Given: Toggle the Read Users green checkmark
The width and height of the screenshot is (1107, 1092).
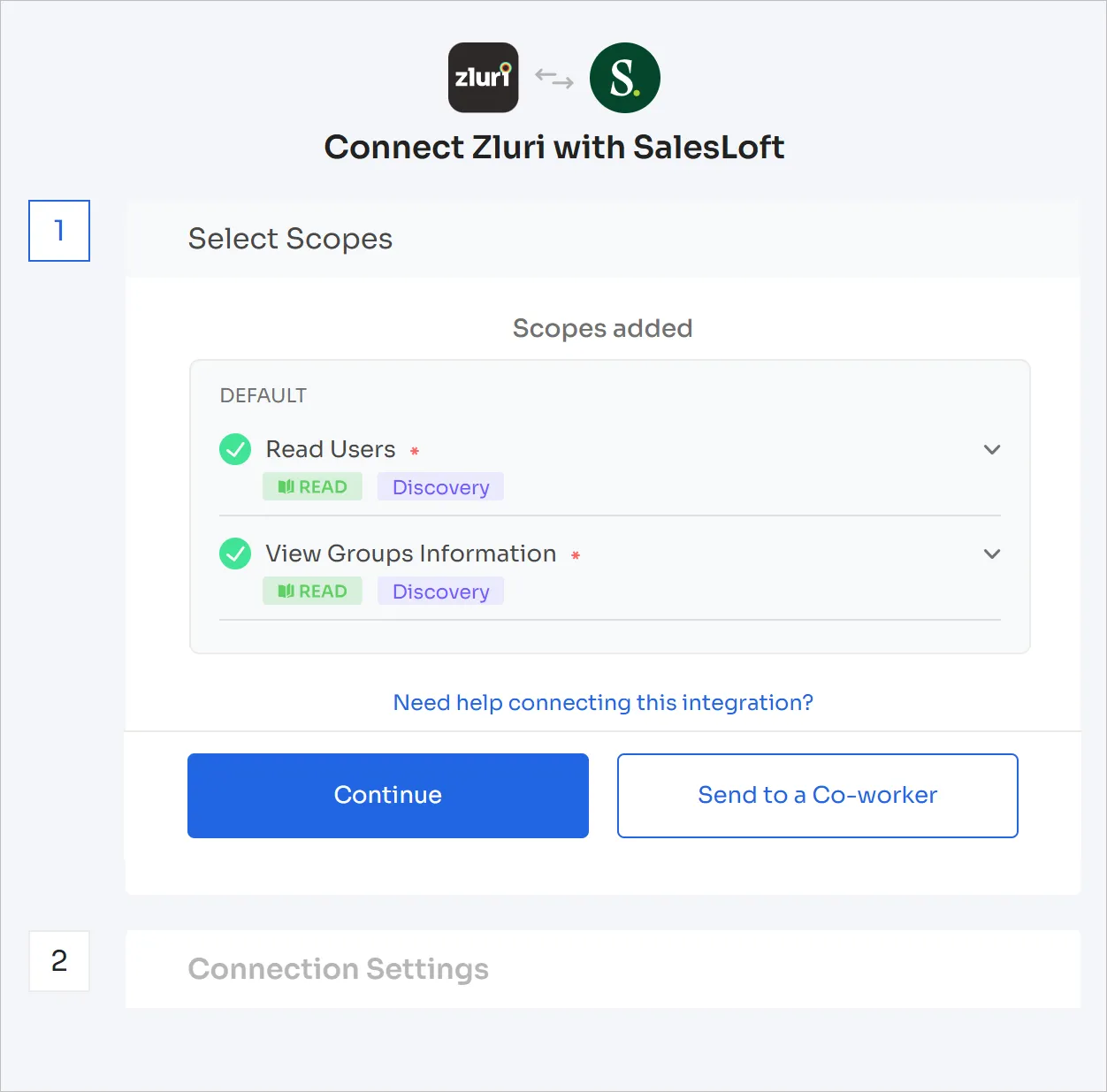Looking at the screenshot, I should pyautogui.click(x=235, y=449).
